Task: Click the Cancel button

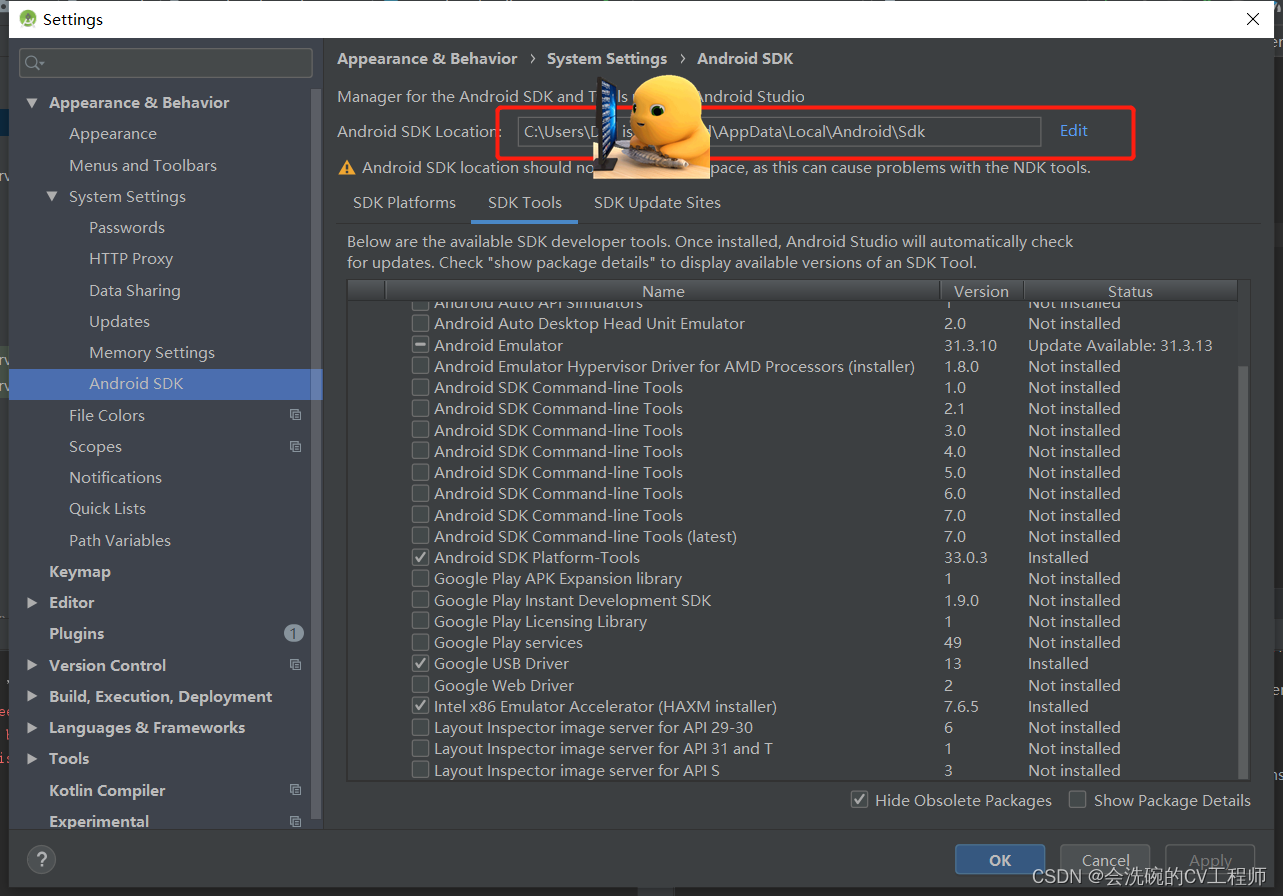Action: point(1106,860)
